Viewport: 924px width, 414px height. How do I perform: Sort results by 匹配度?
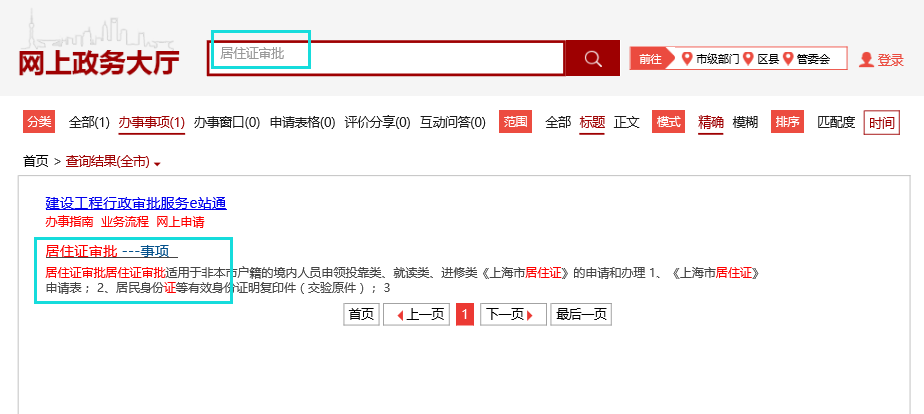(836, 122)
